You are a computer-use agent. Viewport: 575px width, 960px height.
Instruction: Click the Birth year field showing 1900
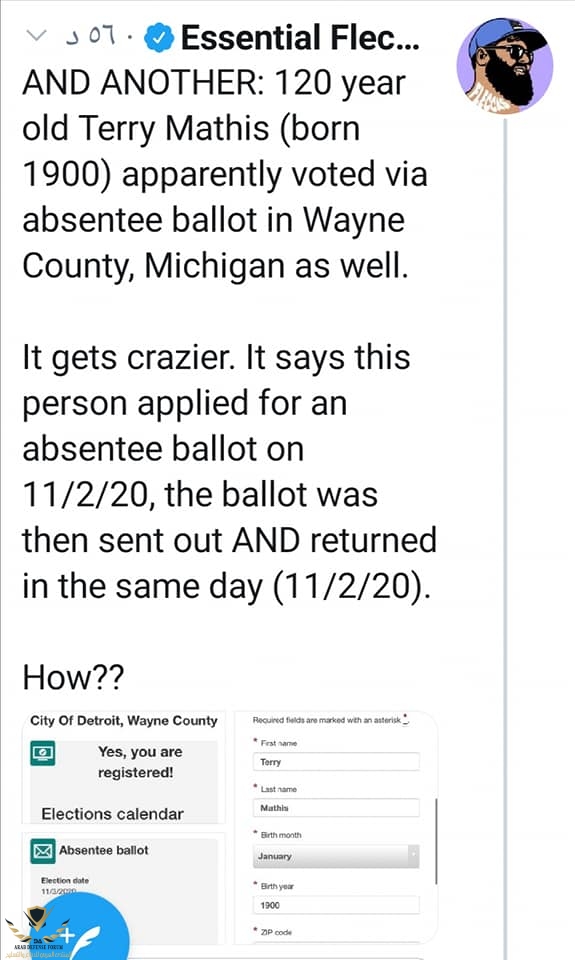(x=336, y=905)
